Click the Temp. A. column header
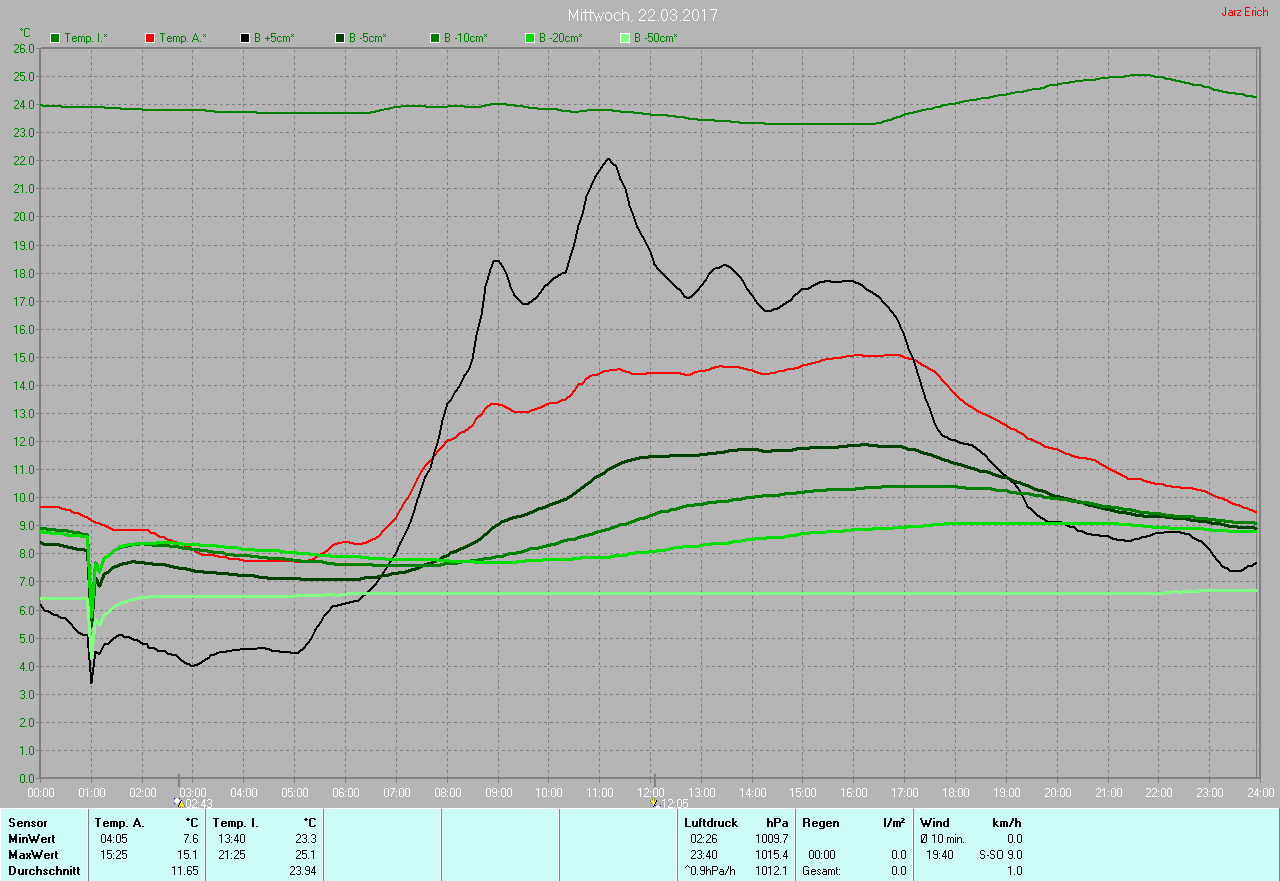1280x881 pixels. tap(119, 823)
